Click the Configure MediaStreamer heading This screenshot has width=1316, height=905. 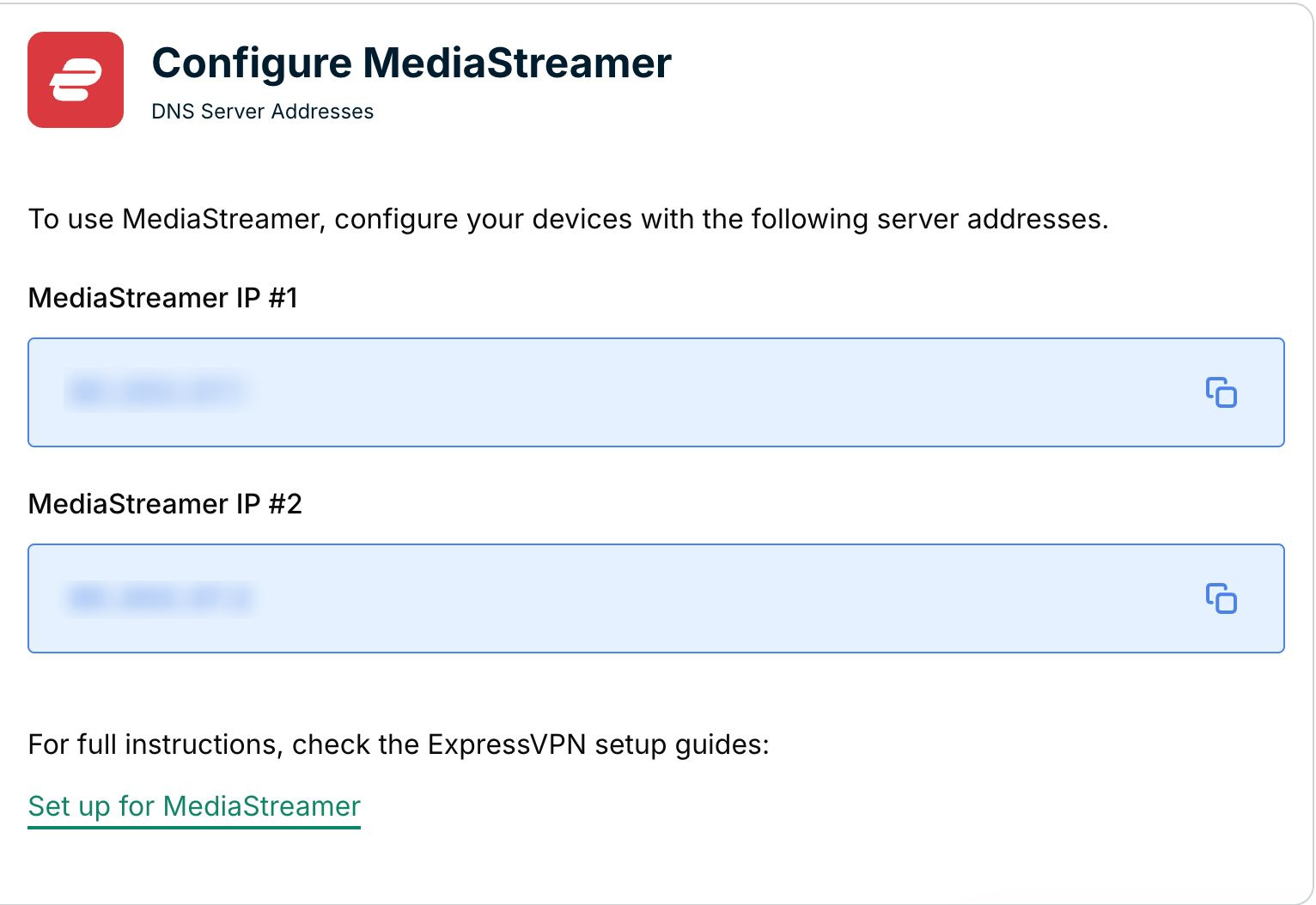coord(411,64)
